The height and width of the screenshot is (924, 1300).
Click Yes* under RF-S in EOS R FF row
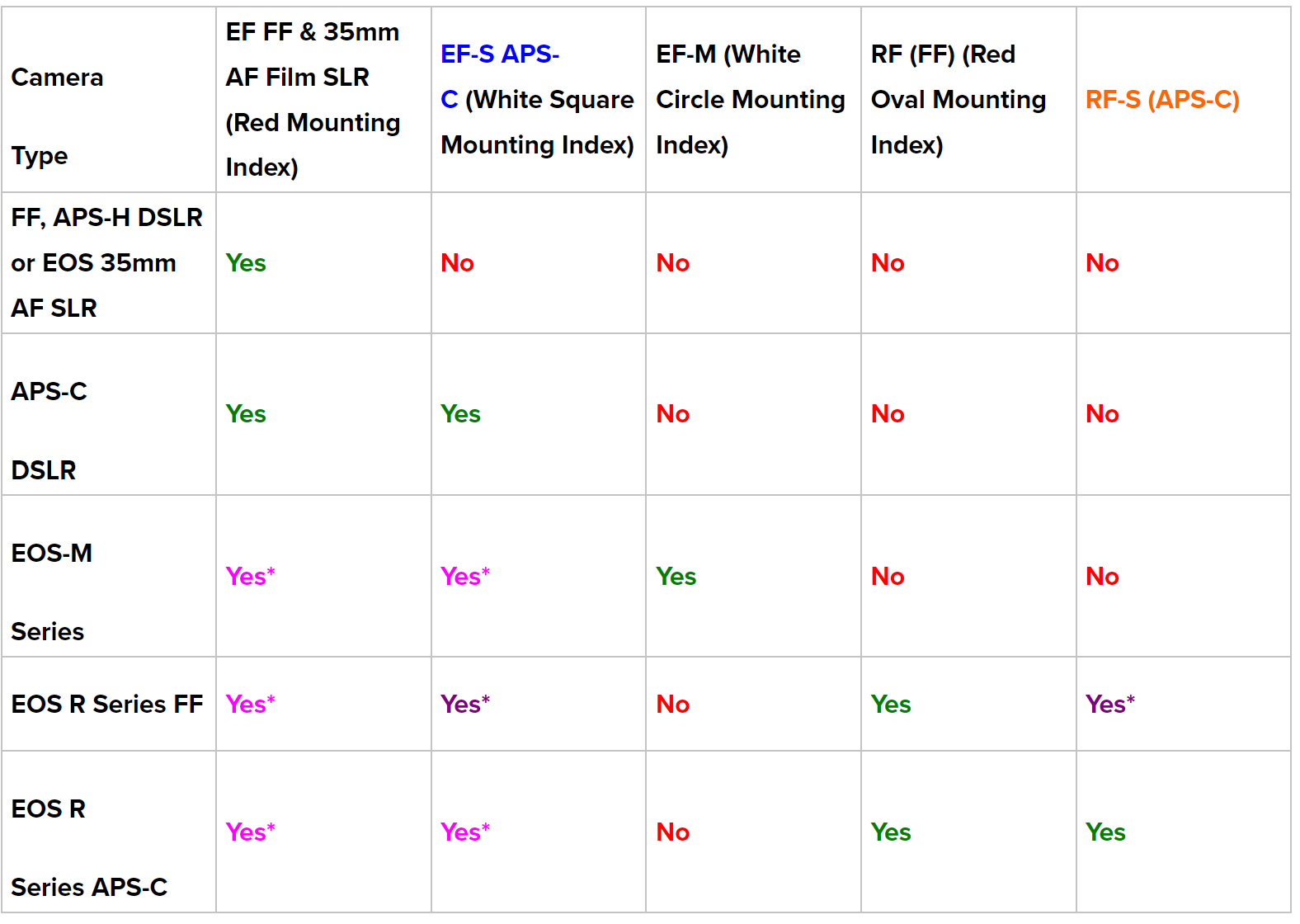pyautogui.click(x=1109, y=705)
